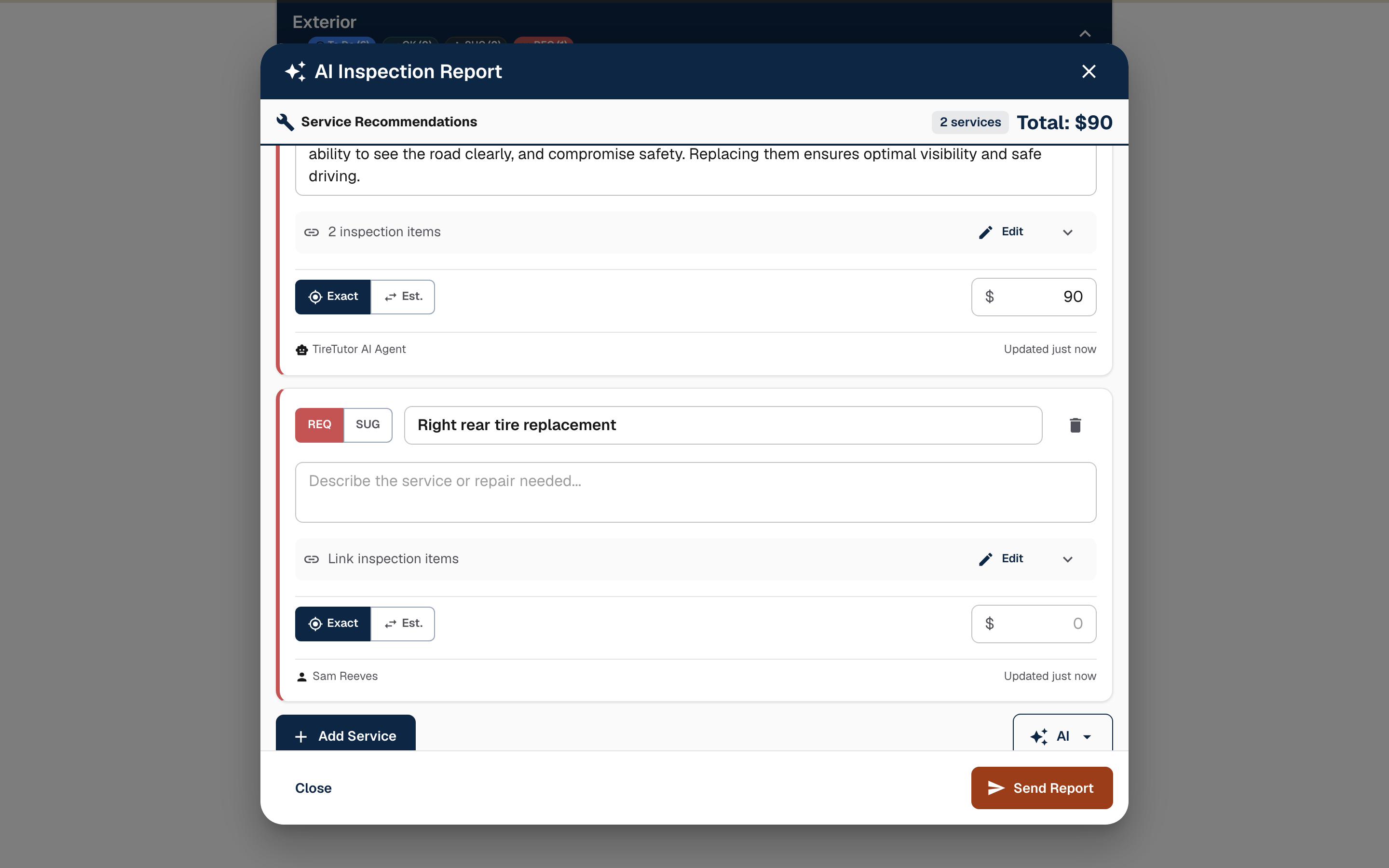1389x868 pixels.
Task: Click the pencil Edit for 2 inspection items
Action: (x=1001, y=232)
